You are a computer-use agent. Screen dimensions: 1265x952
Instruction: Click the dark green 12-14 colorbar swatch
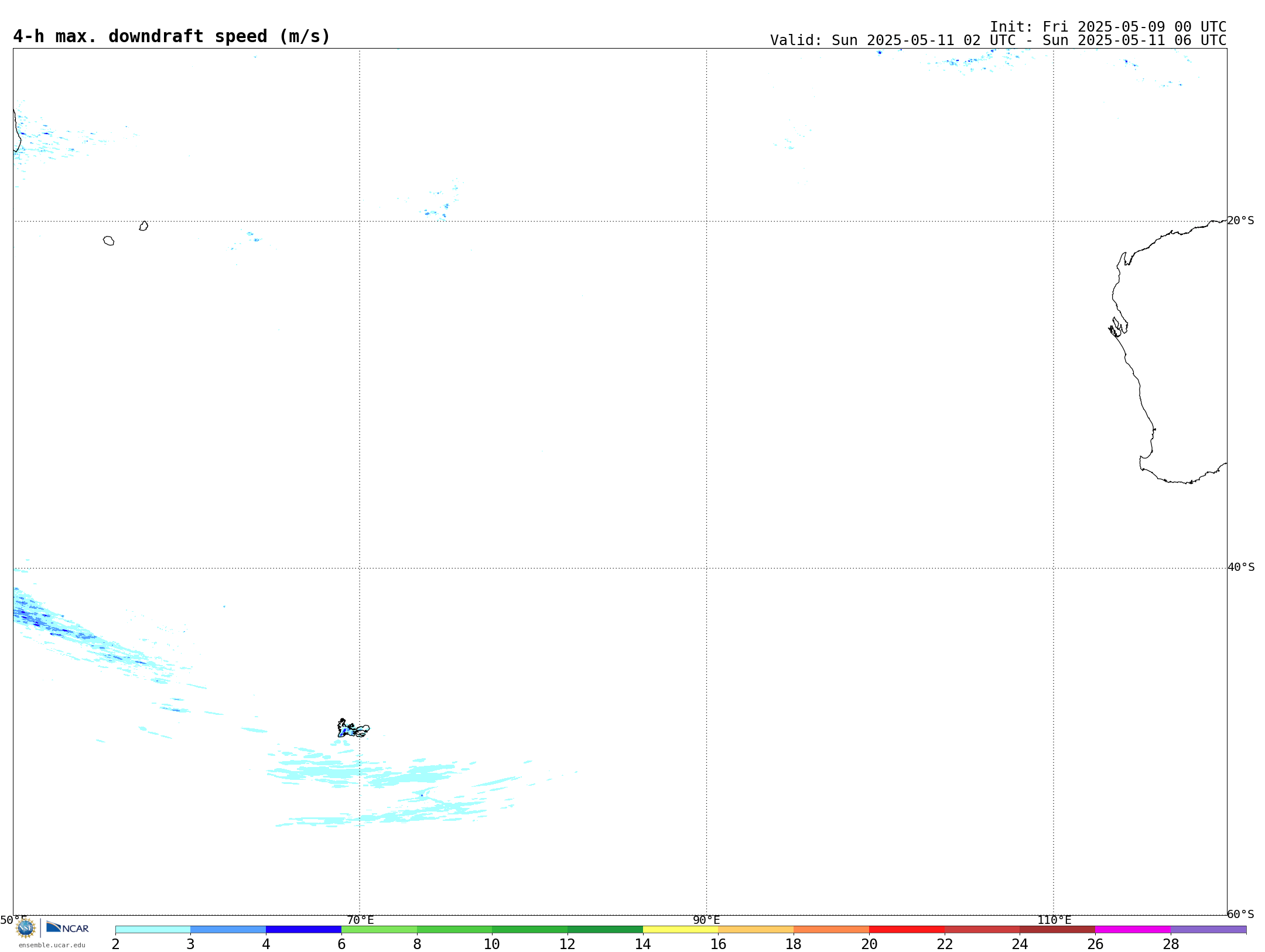[605, 929]
